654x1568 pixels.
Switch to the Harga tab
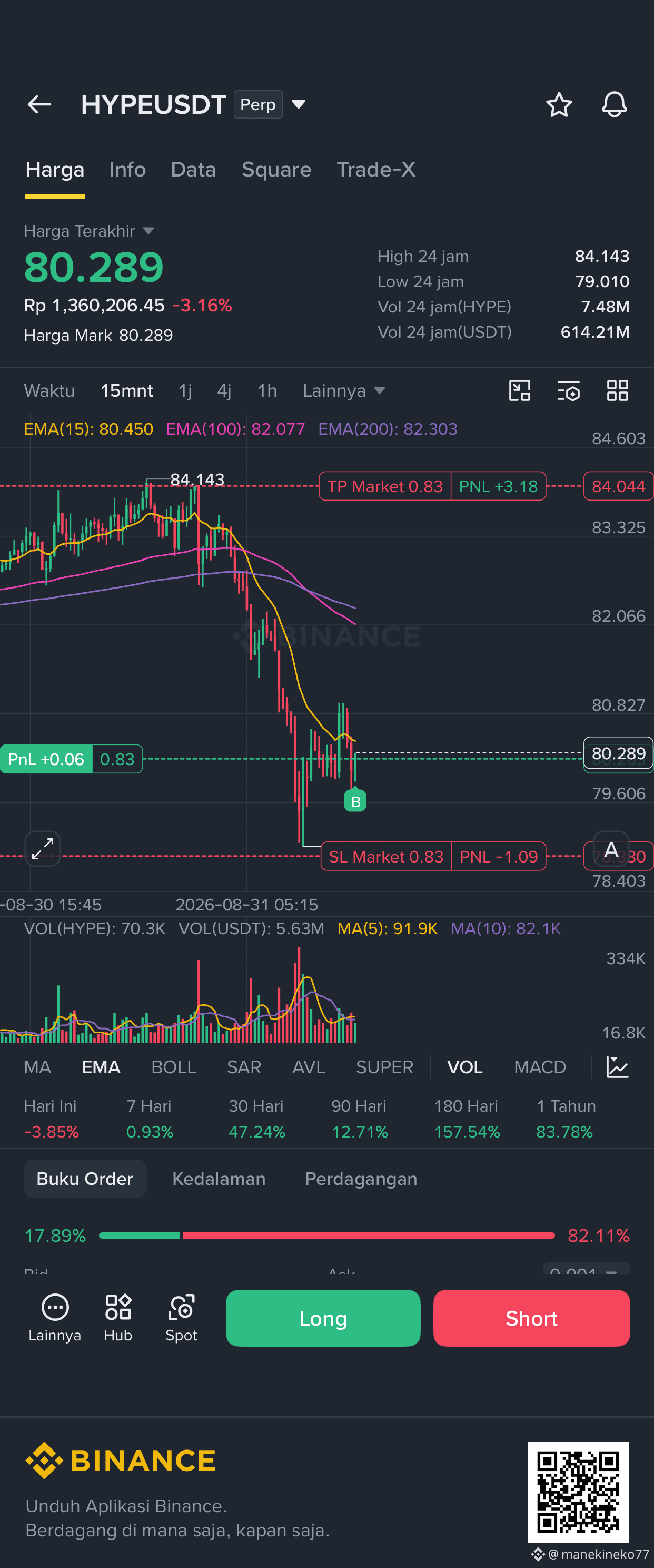[x=55, y=170]
